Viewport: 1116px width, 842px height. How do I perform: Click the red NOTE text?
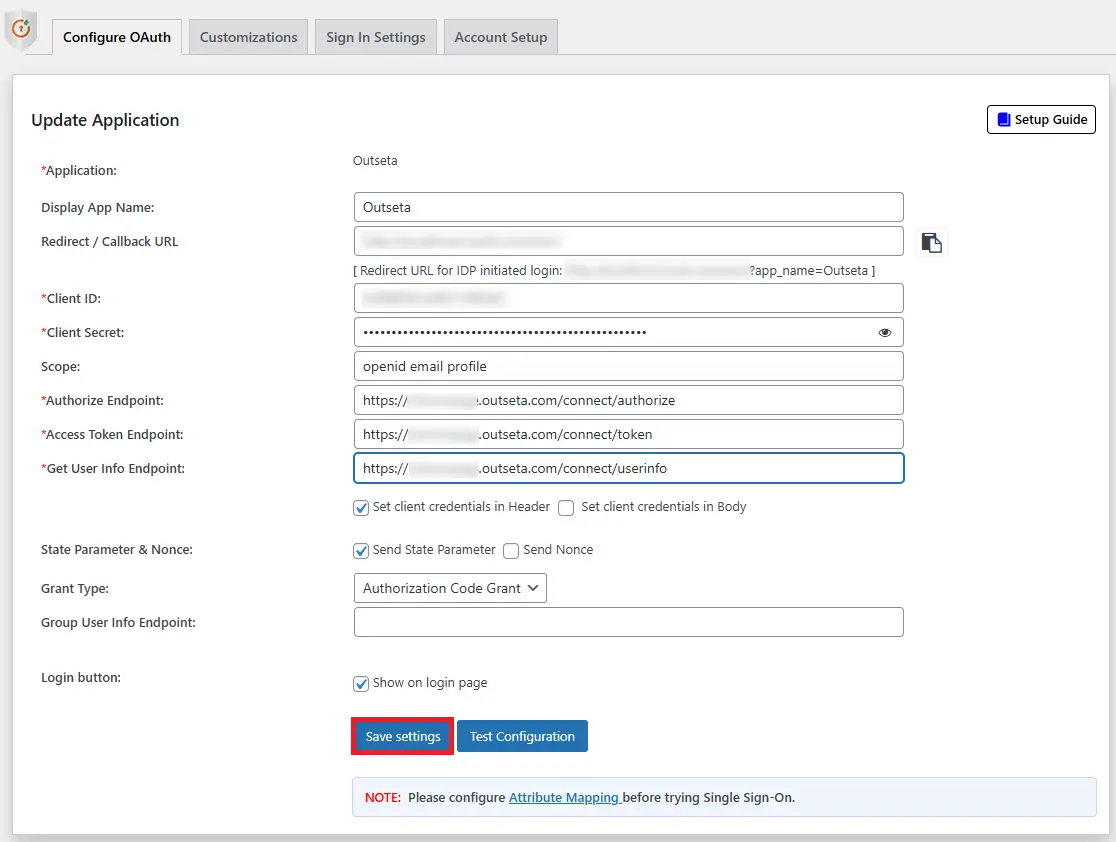[x=383, y=797]
